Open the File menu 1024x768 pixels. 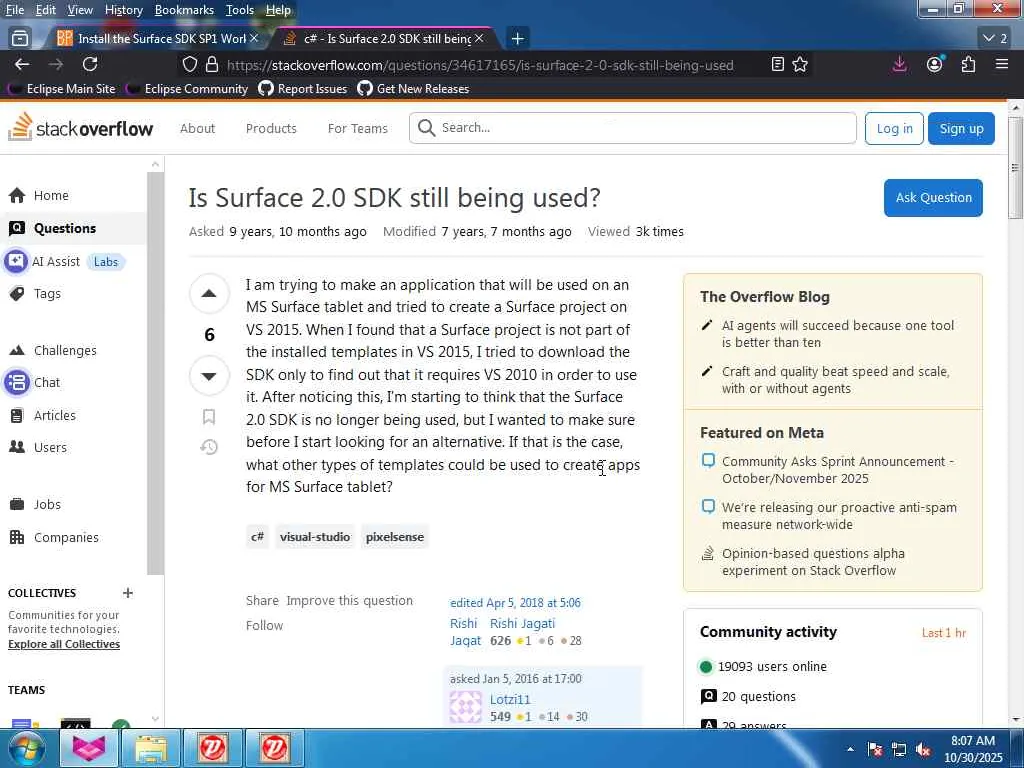click(14, 10)
